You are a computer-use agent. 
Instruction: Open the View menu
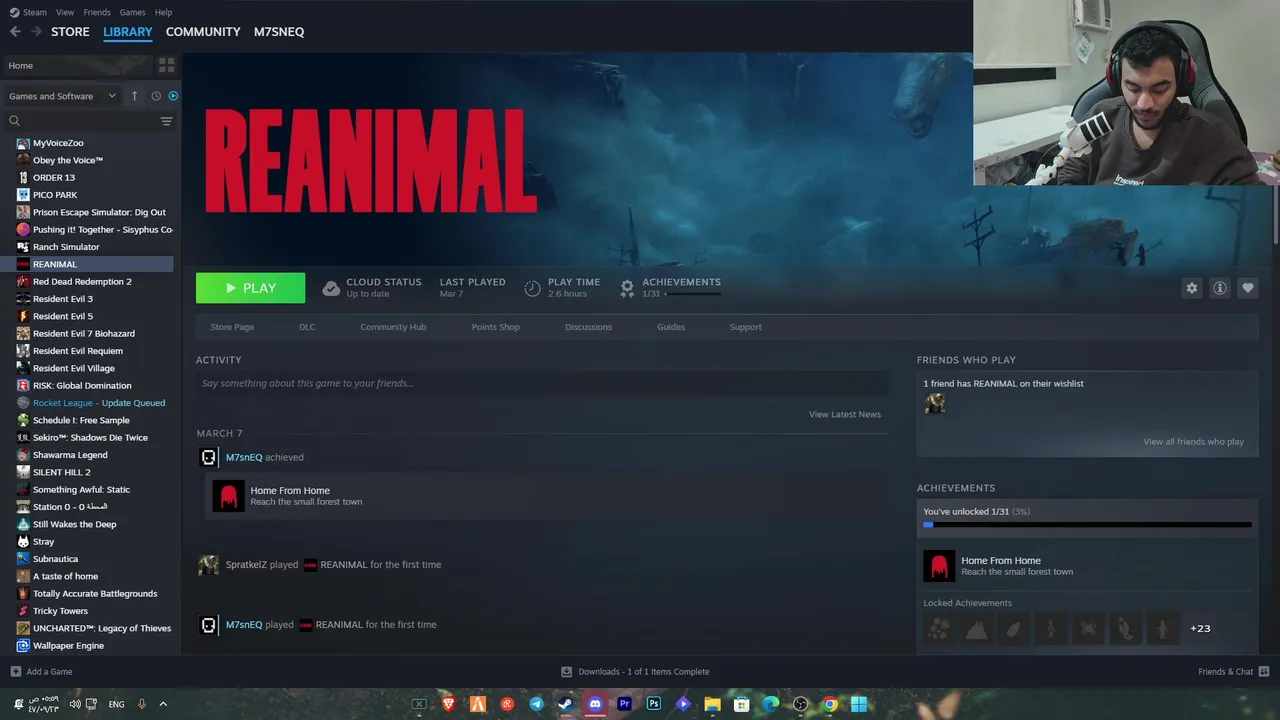65,12
